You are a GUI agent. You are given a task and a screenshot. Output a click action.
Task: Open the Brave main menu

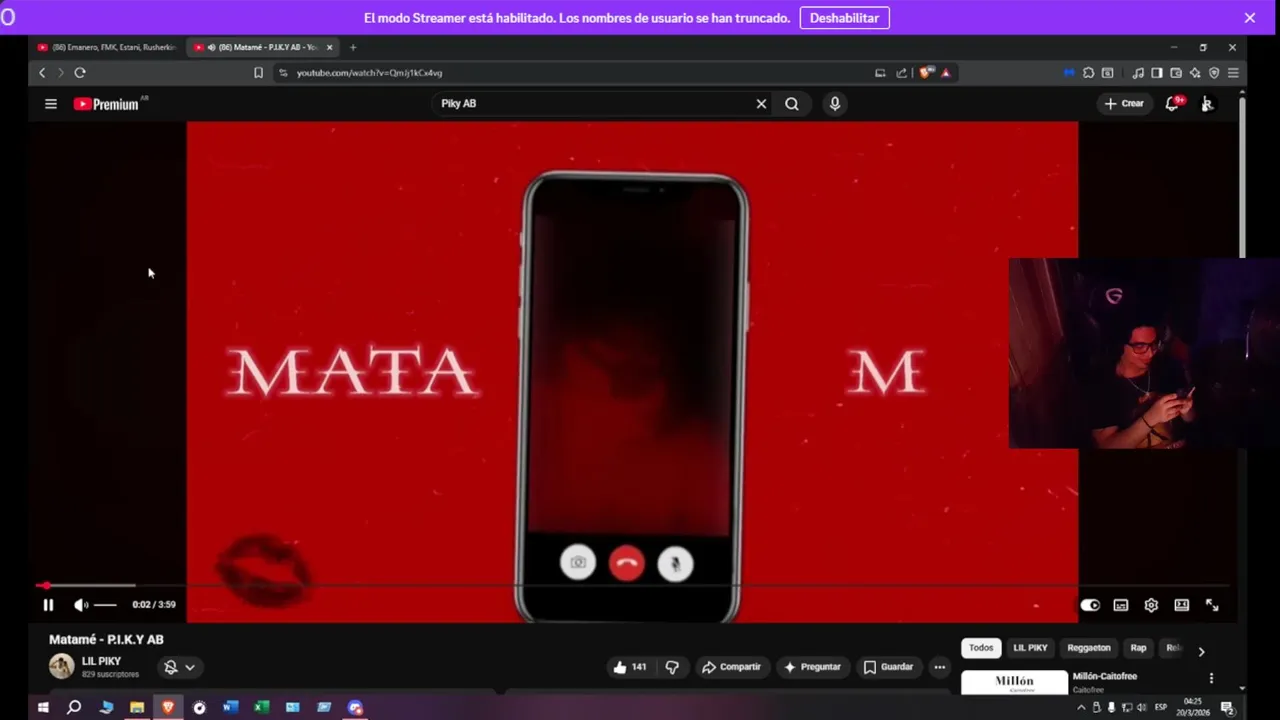click(x=1233, y=73)
